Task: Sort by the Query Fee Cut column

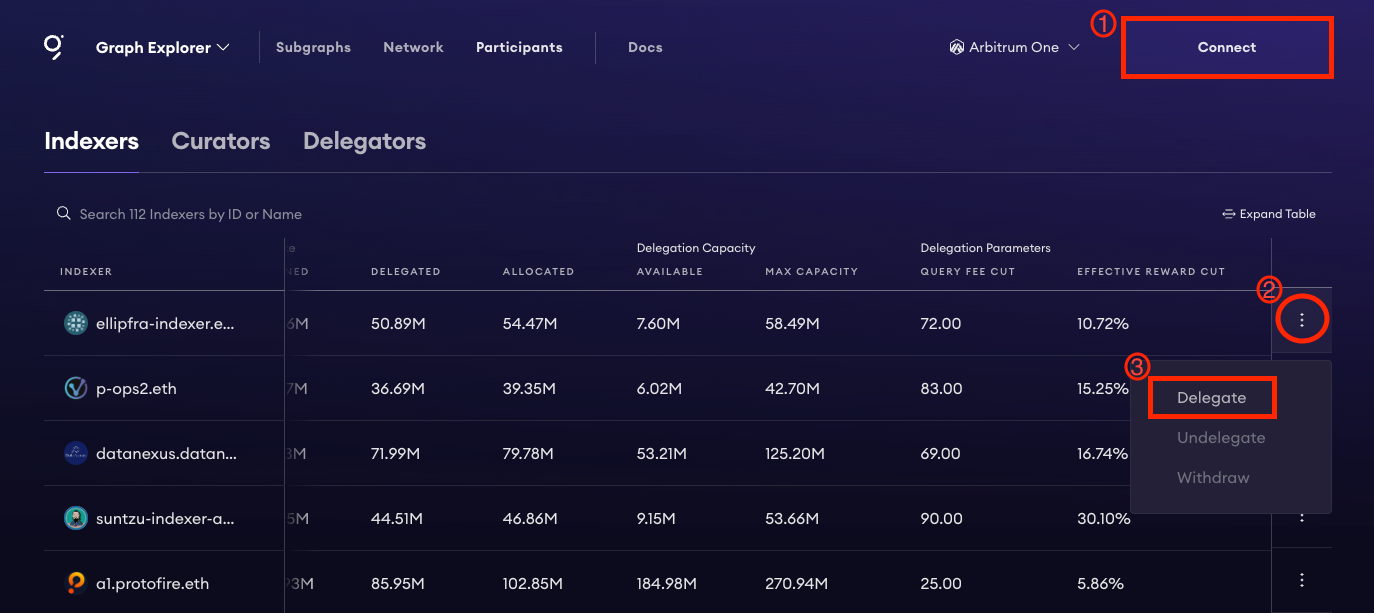Action: click(x=969, y=272)
